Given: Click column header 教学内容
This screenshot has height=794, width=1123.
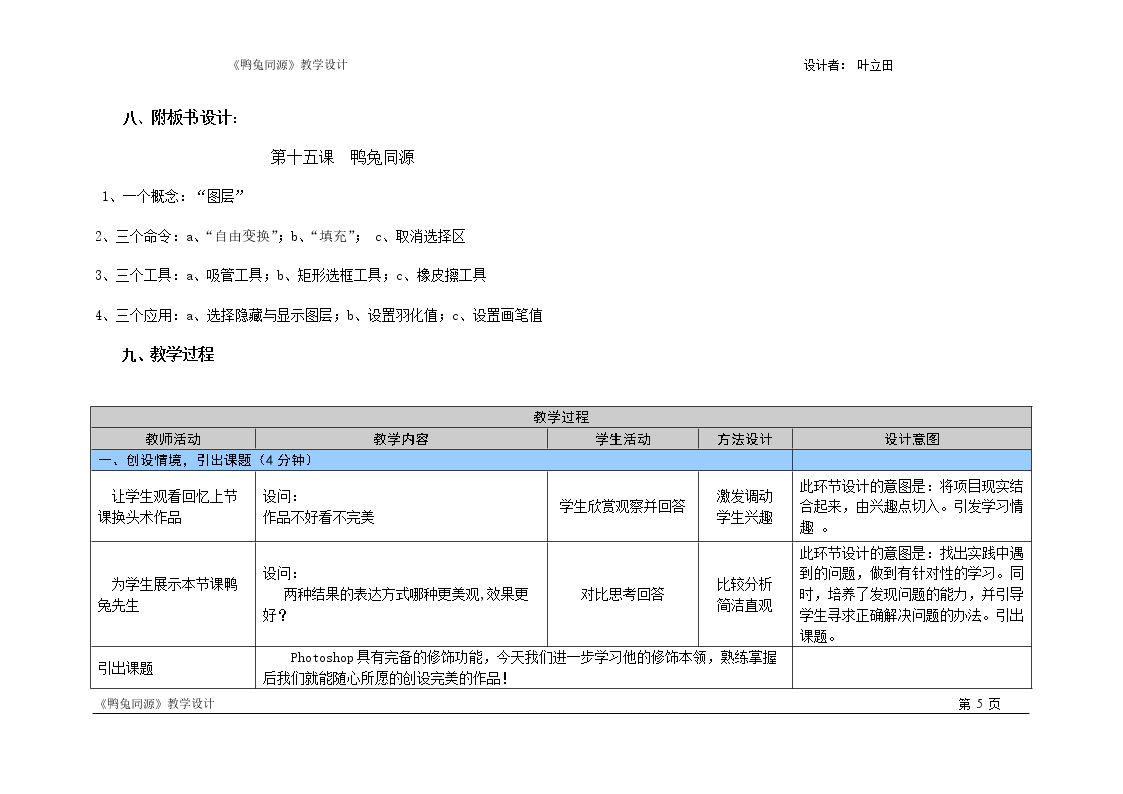Looking at the screenshot, I should [401, 439].
